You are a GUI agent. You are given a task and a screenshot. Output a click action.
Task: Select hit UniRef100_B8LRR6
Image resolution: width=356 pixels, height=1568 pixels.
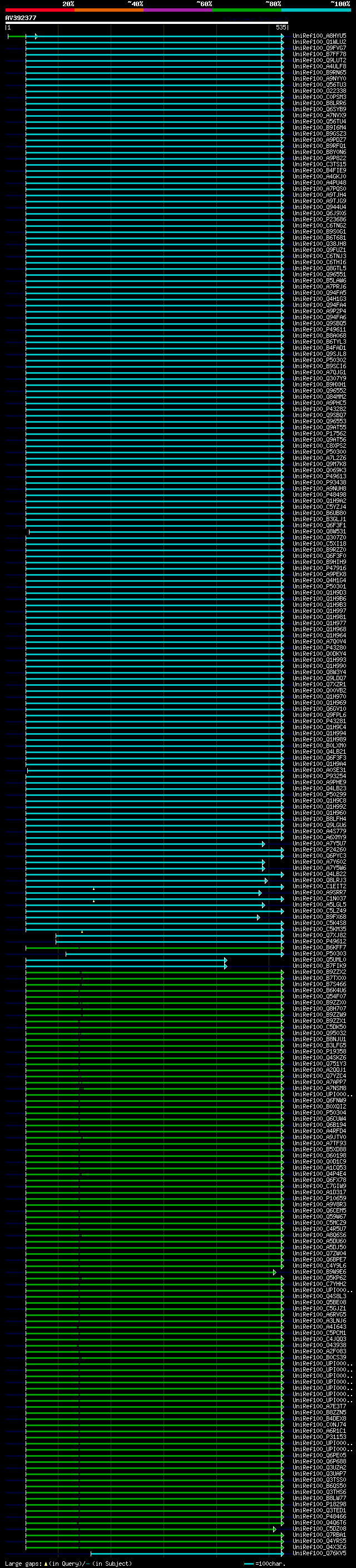pyautogui.click(x=319, y=103)
